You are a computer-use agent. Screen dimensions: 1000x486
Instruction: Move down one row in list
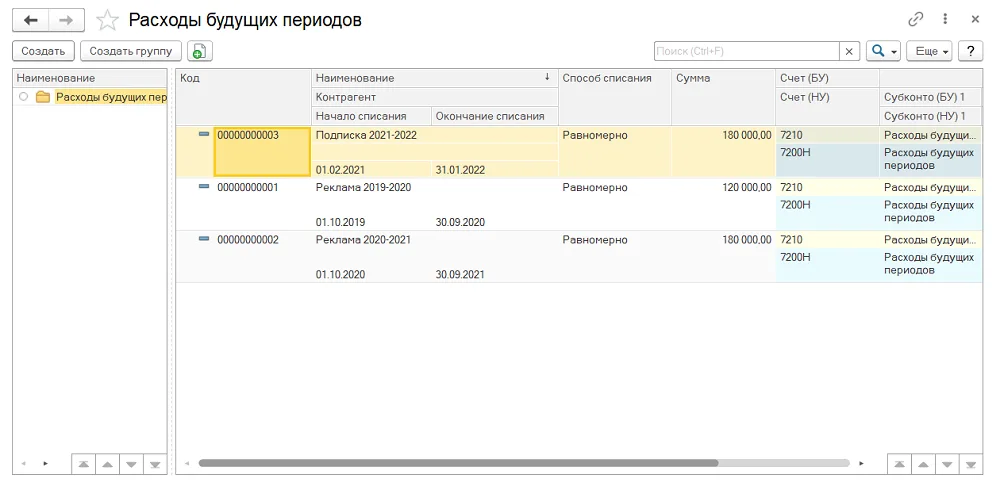tap(947, 464)
